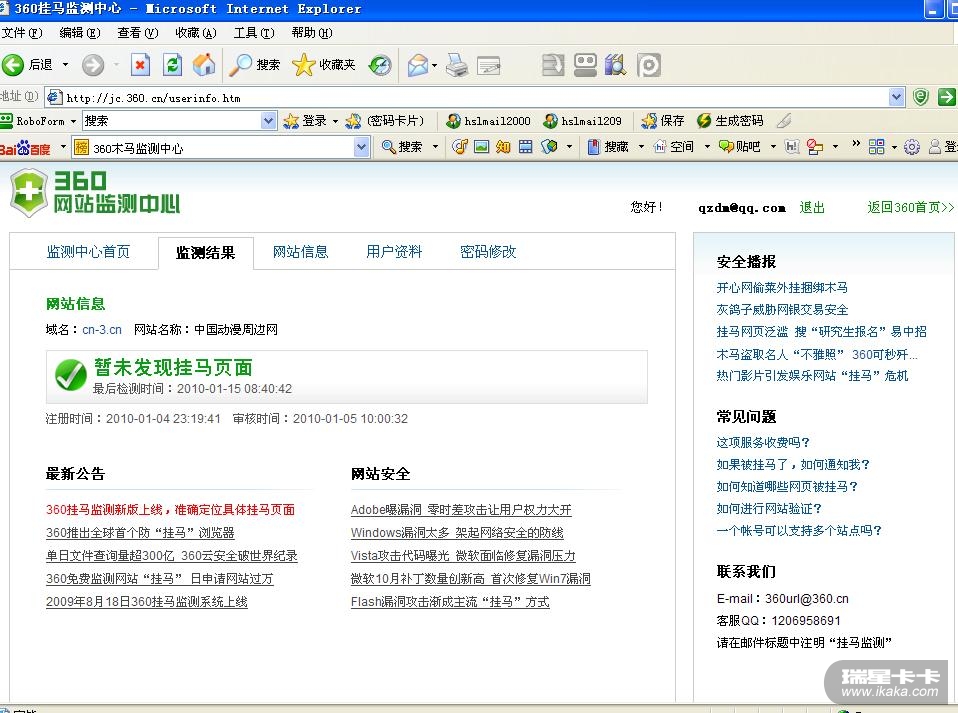The image size is (958, 713).
Task: Expand the address bar URL dropdown
Action: click(x=896, y=97)
